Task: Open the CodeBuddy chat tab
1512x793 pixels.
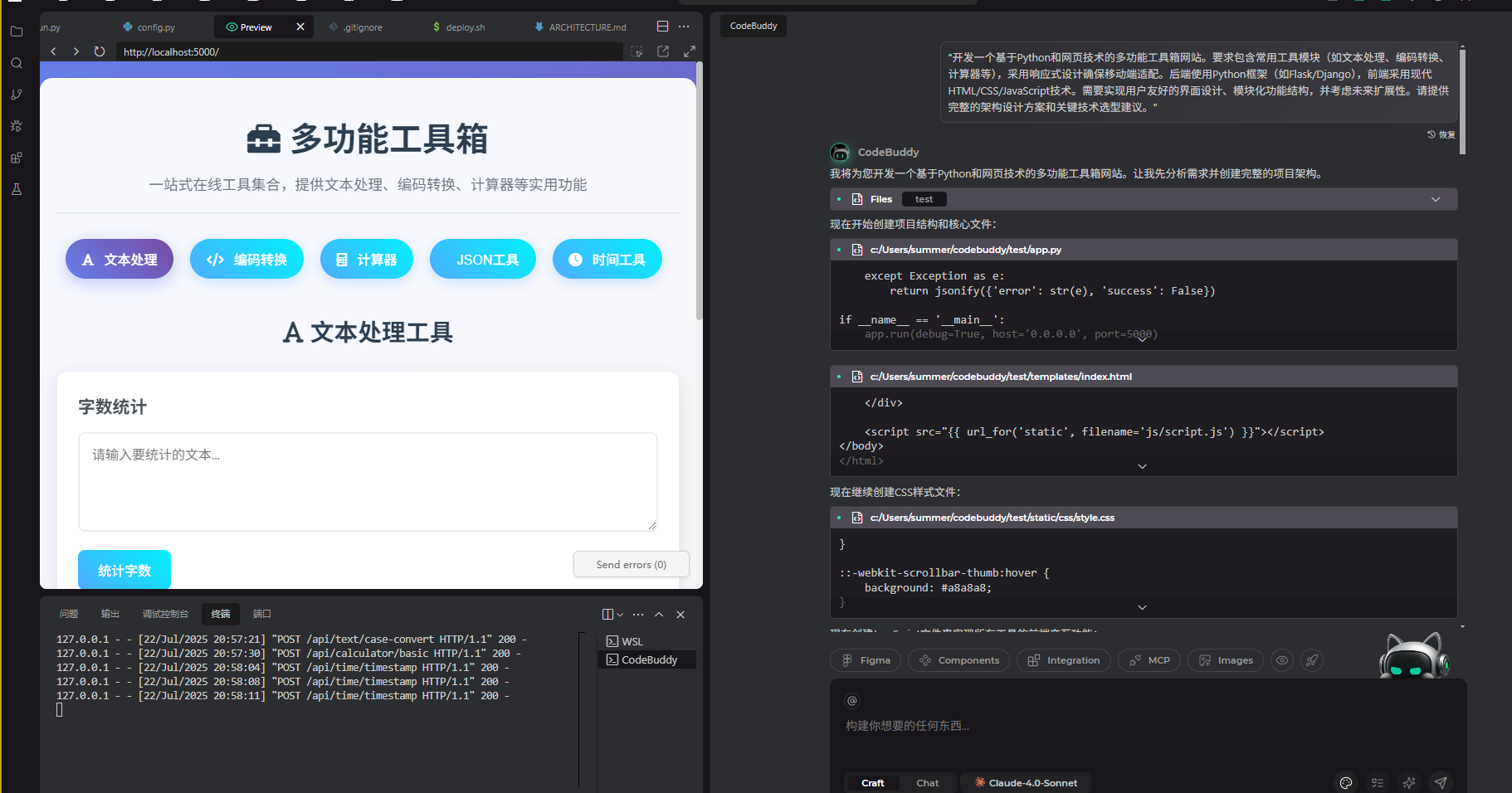Action: pyautogui.click(x=754, y=26)
